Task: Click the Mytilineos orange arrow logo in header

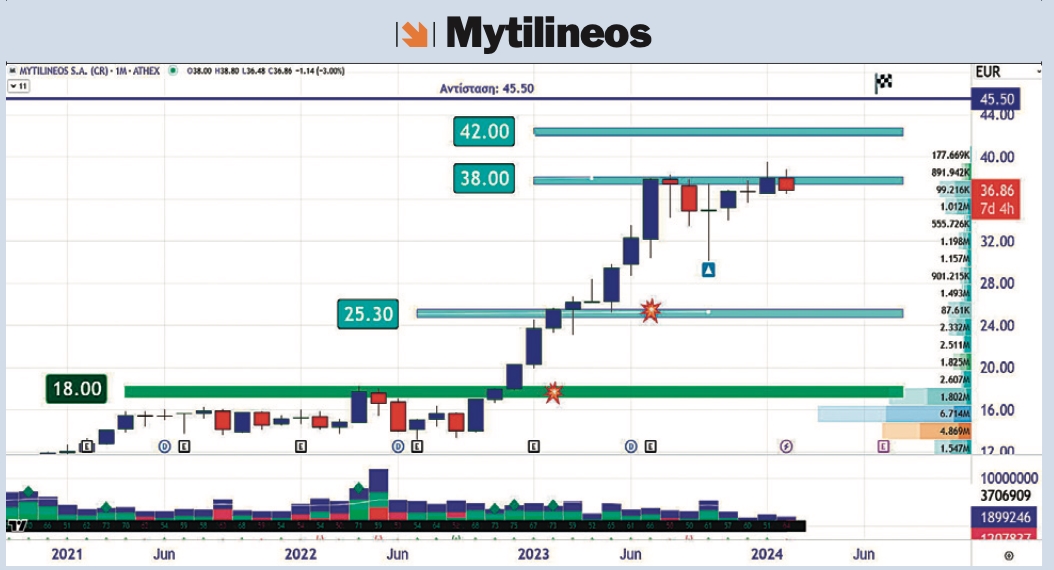Action: tap(413, 34)
